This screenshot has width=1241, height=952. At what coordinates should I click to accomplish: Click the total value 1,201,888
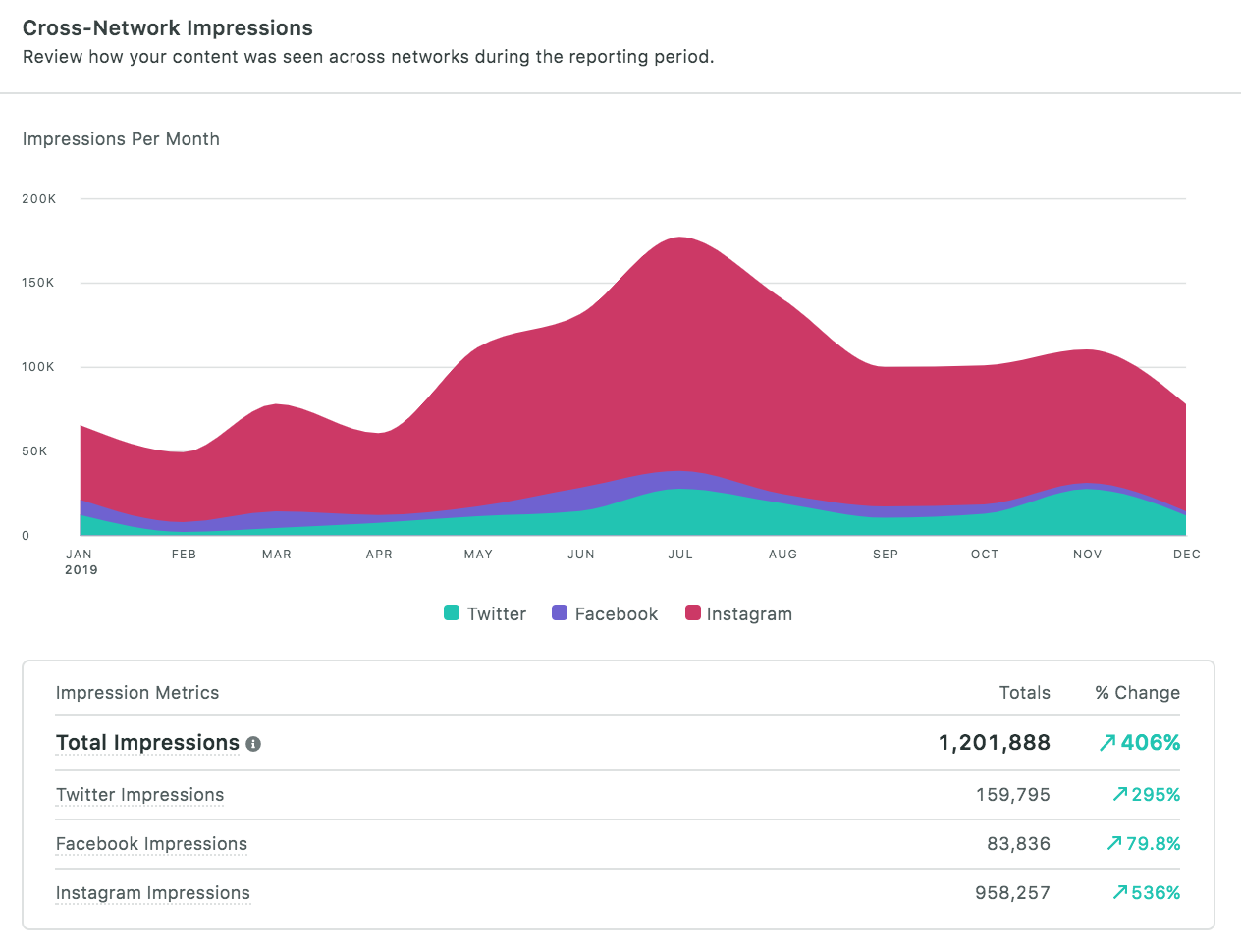[995, 743]
